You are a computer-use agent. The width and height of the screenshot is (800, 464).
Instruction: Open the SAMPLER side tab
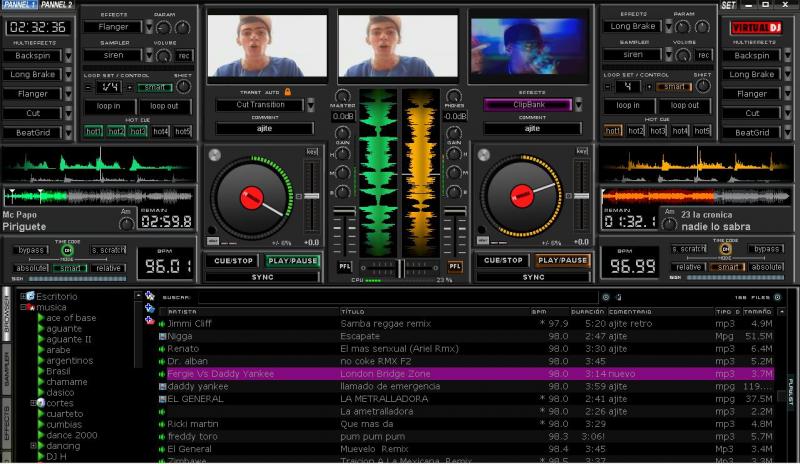tap(7, 370)
